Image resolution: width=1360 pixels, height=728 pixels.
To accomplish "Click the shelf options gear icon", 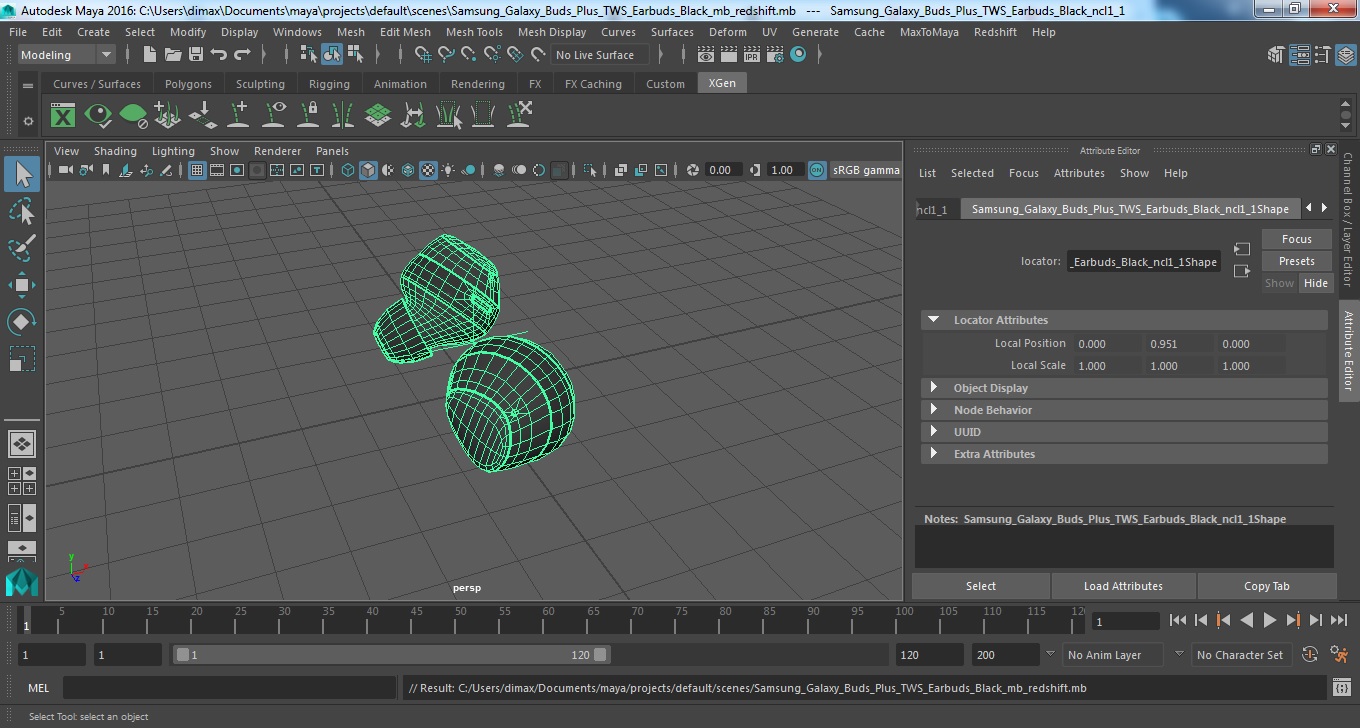I will [x=28, y=121].
